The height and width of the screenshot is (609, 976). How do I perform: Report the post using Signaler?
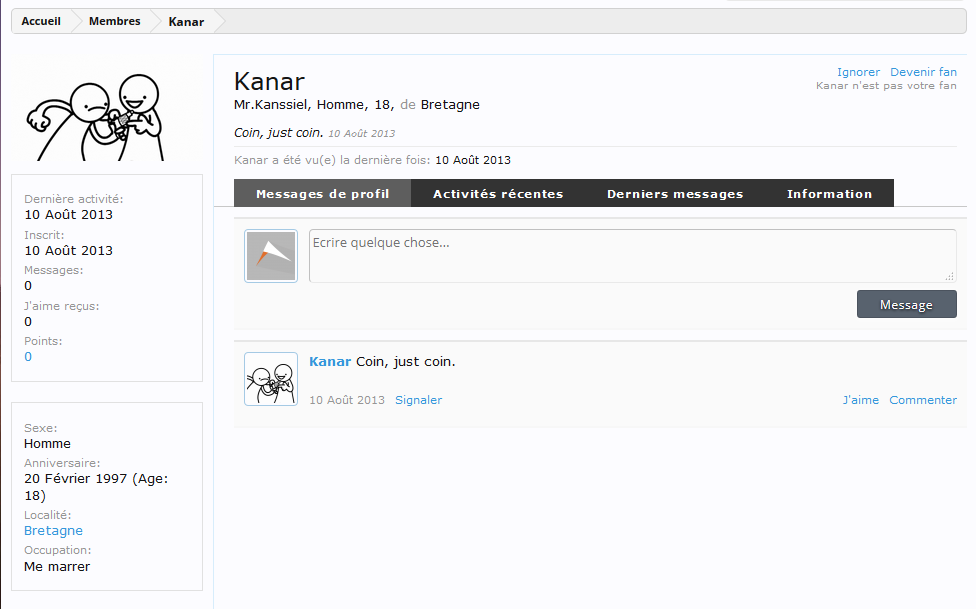click(x=418, y=400)
